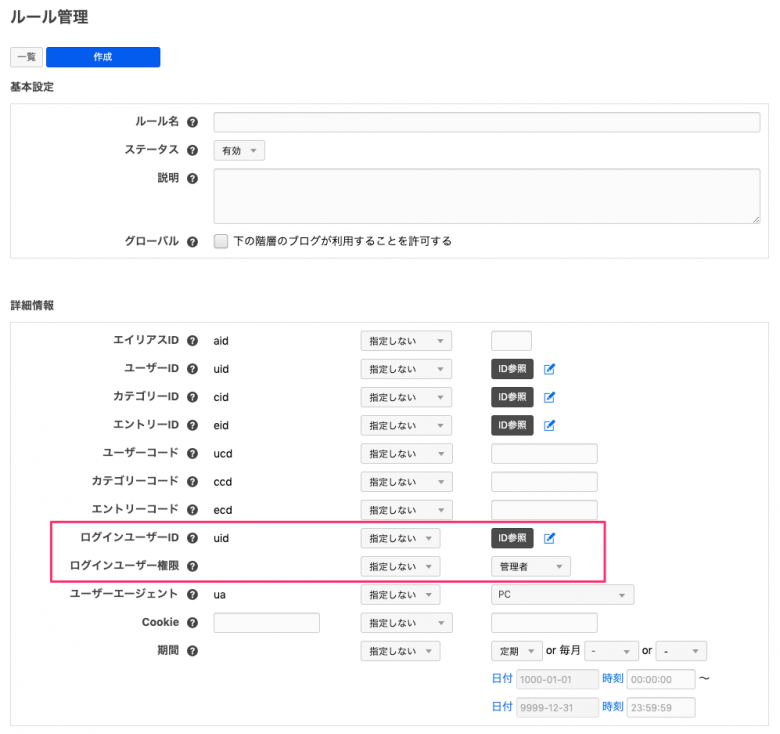
Task: Click the edit icon in ユーザーID row
Action: tap(549, 369)
